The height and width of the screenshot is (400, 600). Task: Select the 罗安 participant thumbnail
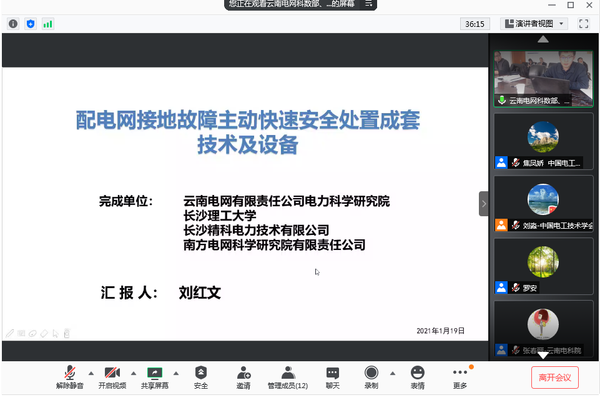(543, 265)
